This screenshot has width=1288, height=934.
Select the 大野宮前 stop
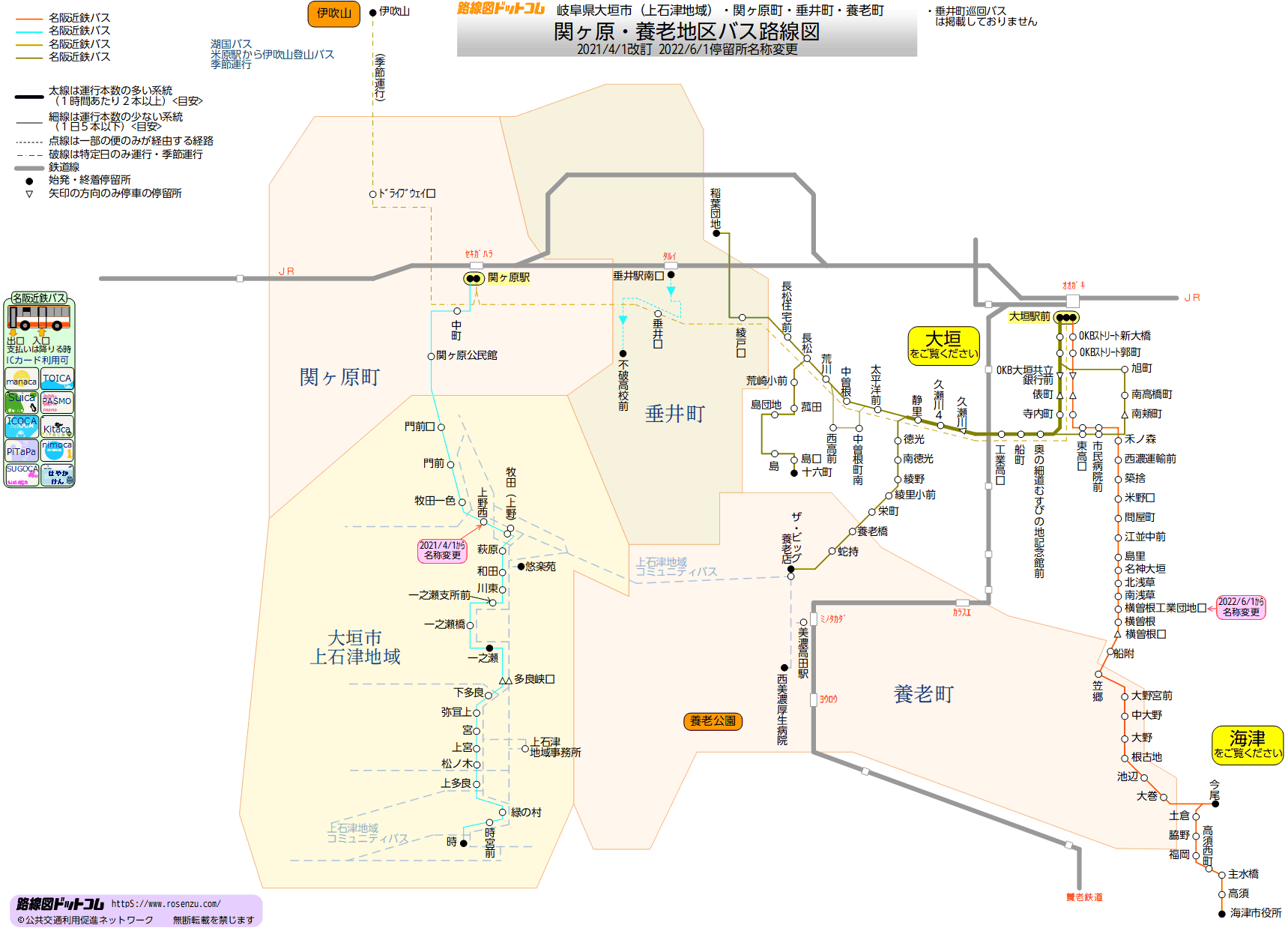(x=1125, y=697)
